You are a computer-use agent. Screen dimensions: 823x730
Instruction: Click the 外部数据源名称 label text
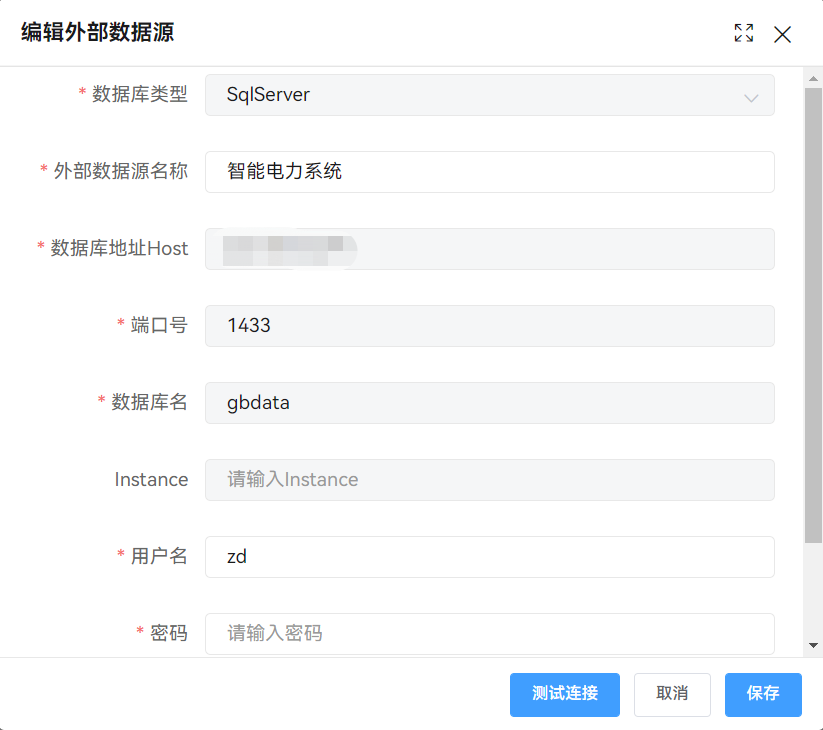pyautogui.click(x=120, y=172)
